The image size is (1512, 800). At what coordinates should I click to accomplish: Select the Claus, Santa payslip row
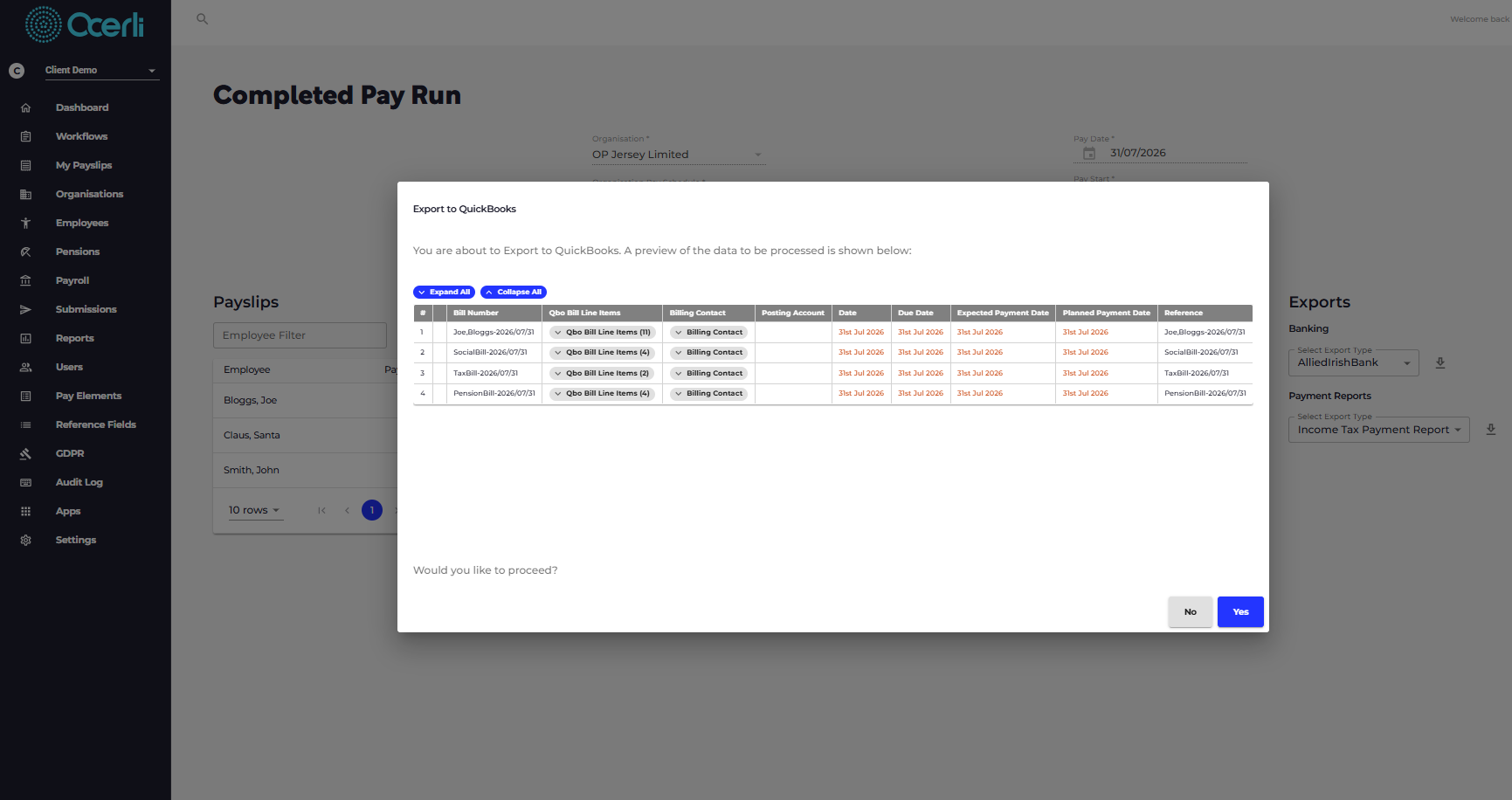pos(306,435)
